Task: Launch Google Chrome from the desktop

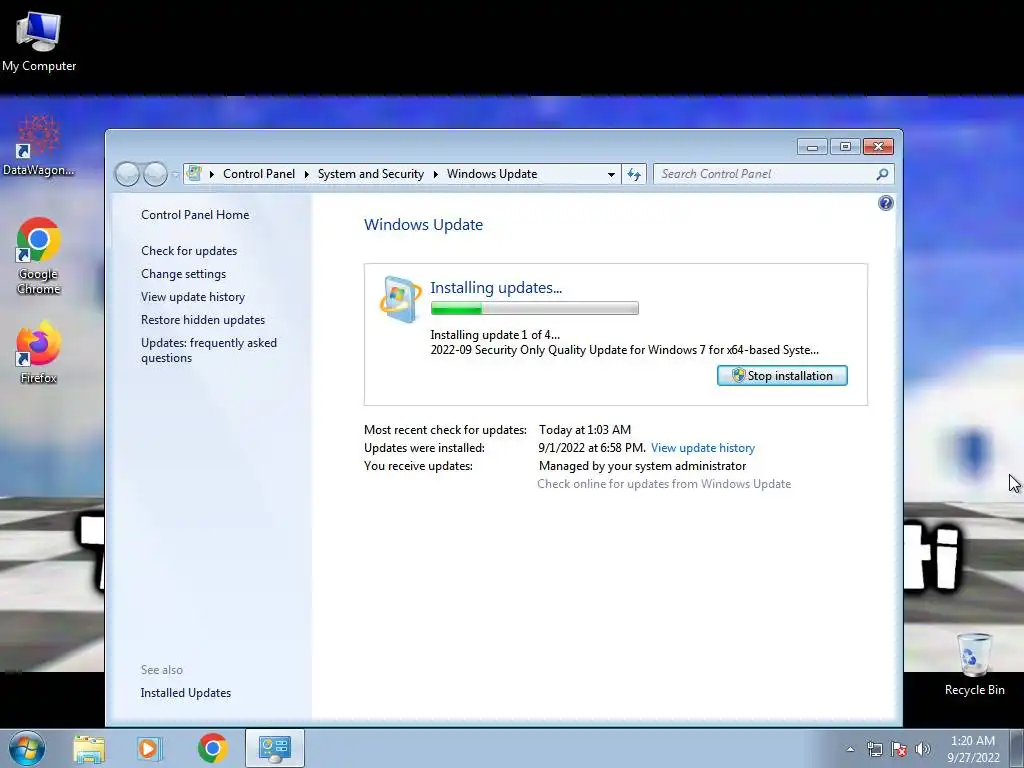Action: (x=39, y=255)
